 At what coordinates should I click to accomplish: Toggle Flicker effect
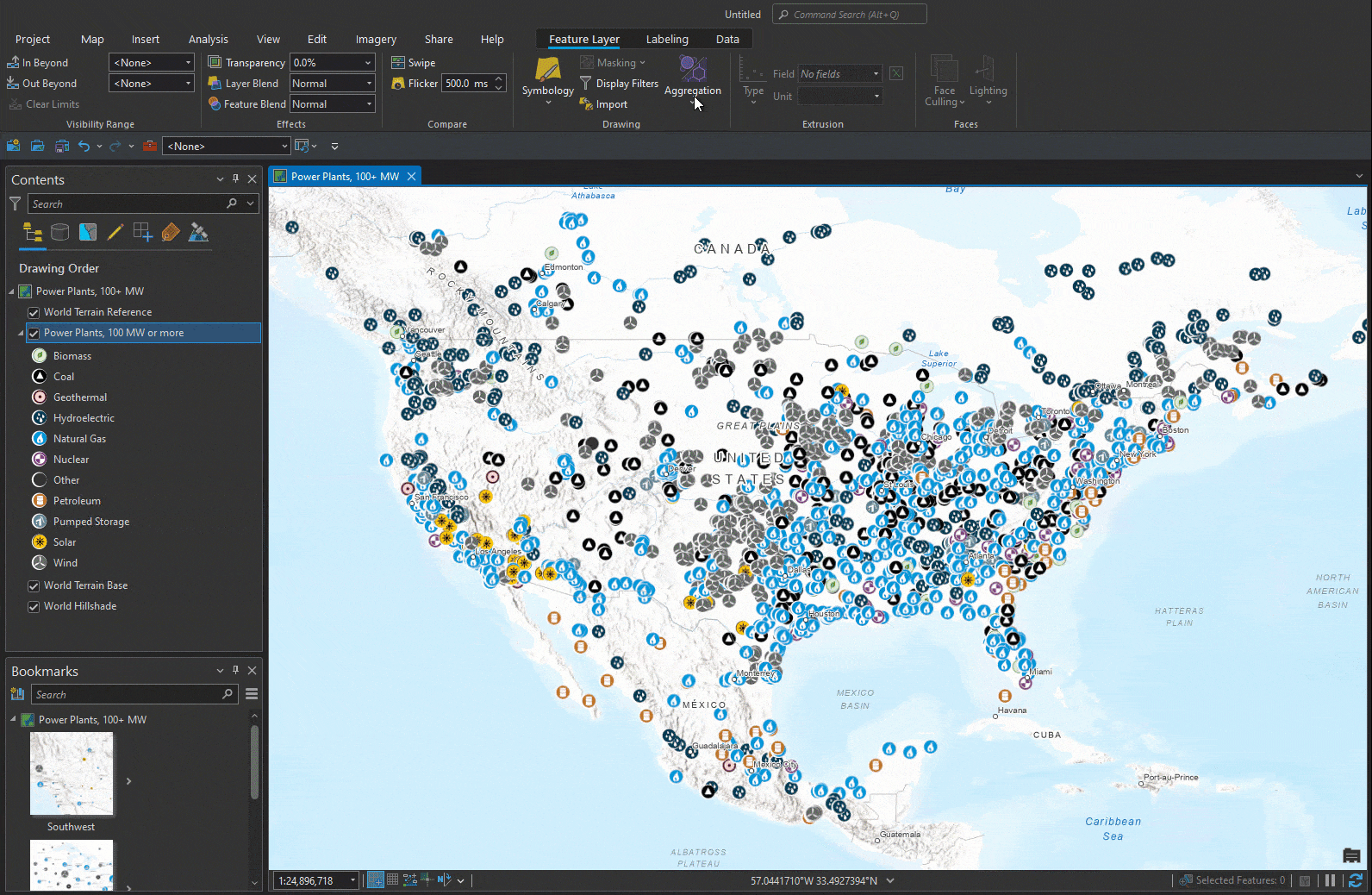415,84
